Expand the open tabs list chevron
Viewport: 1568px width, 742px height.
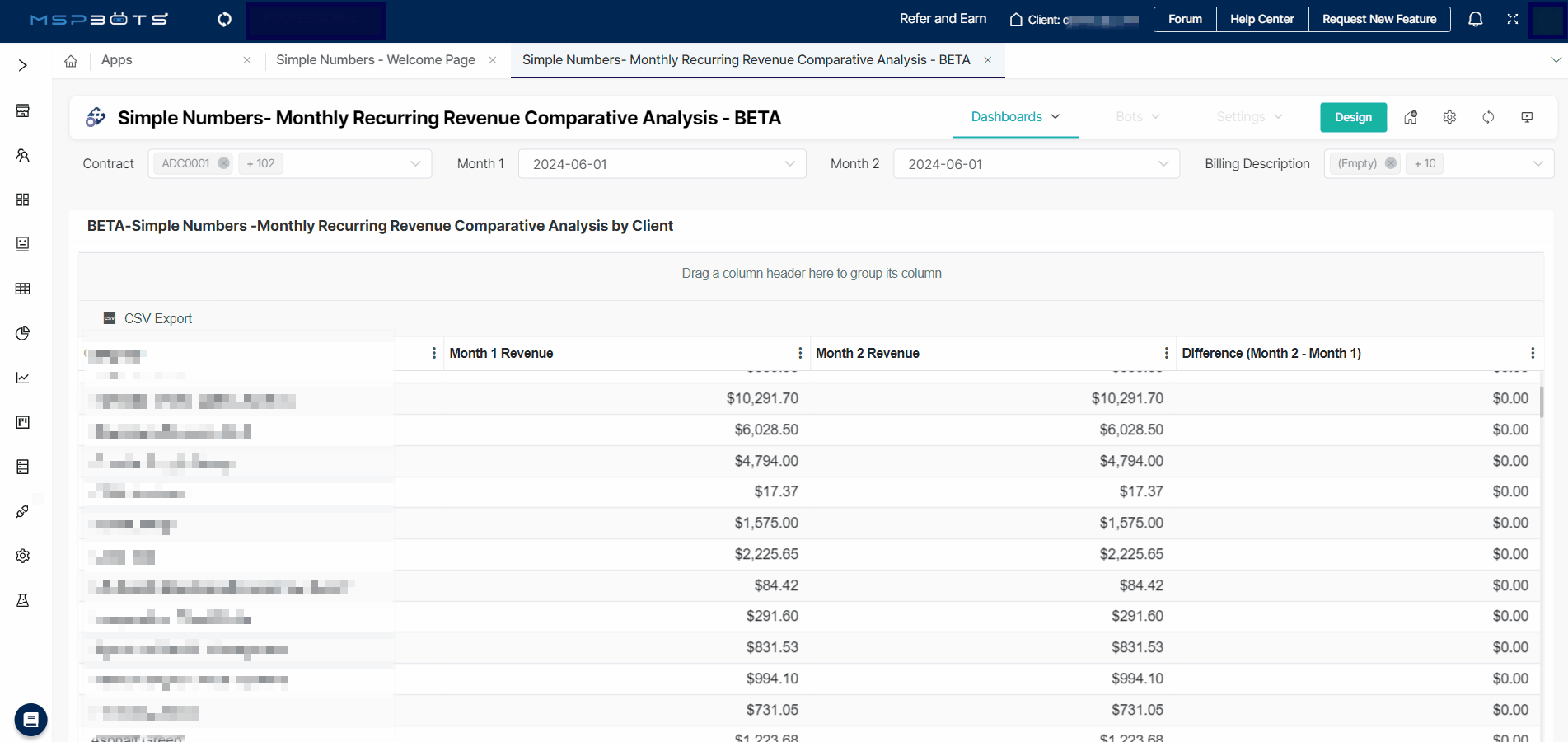click(1556, 60)
